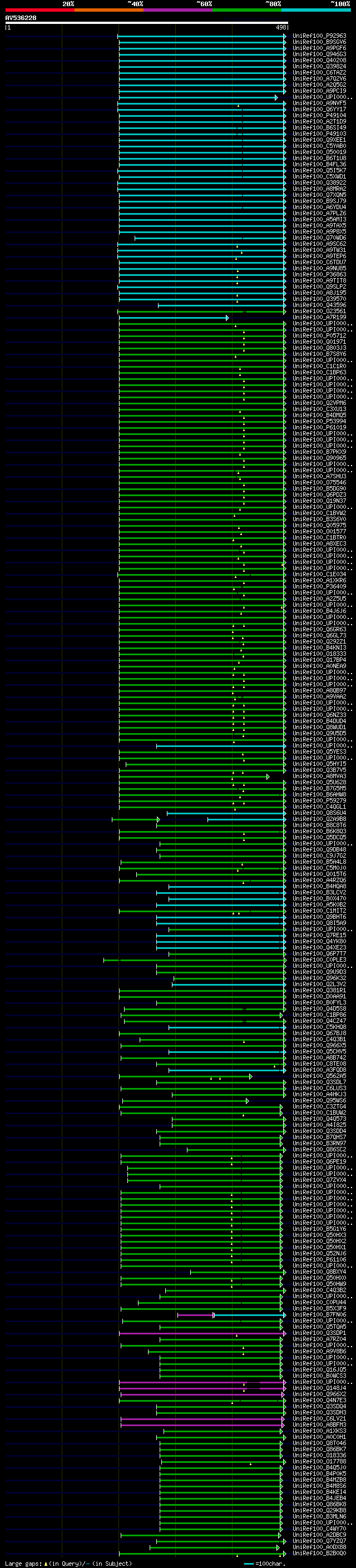Open UniRef100_B9SJ79 hit label
The width and height of the screenshot is (356, 1568).
pyautogui.click(x=319, y=201)
